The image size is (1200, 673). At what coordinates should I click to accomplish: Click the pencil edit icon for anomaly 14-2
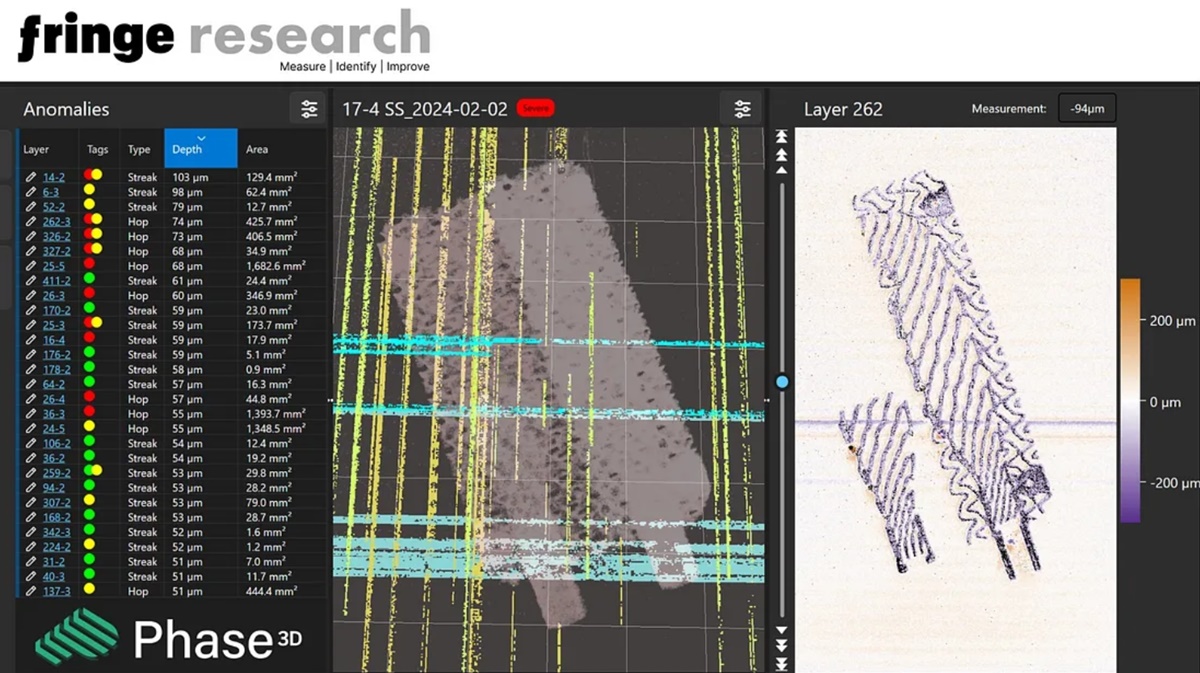click(x=31, y=177)
